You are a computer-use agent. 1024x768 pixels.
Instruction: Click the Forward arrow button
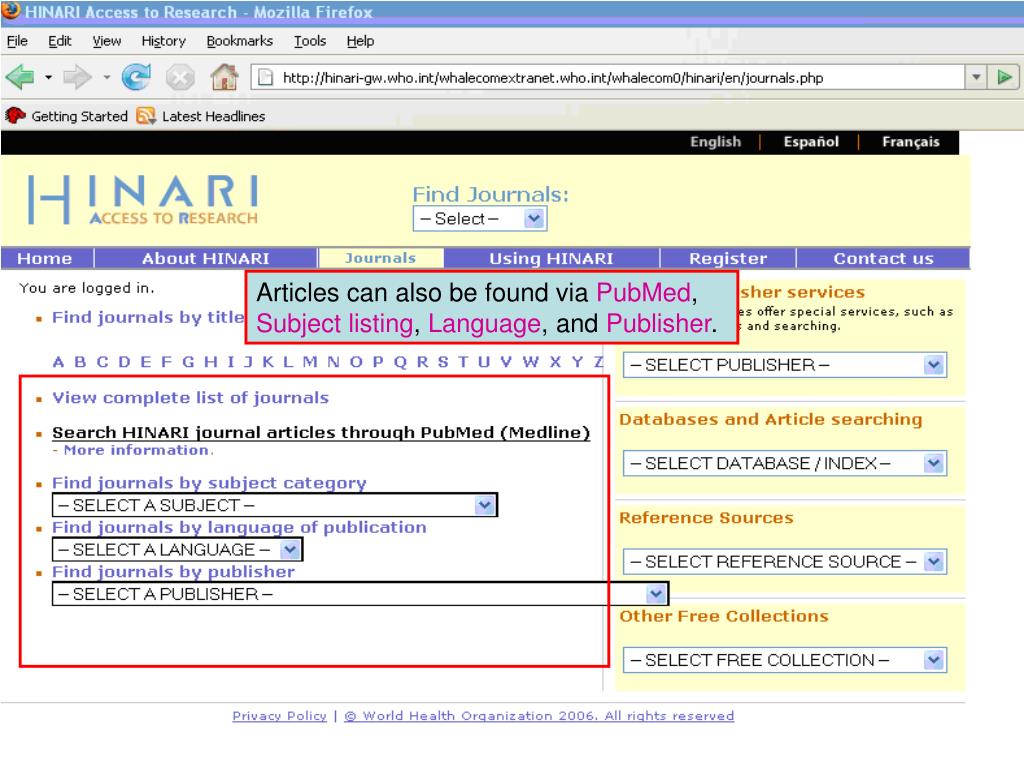(76, 78)
